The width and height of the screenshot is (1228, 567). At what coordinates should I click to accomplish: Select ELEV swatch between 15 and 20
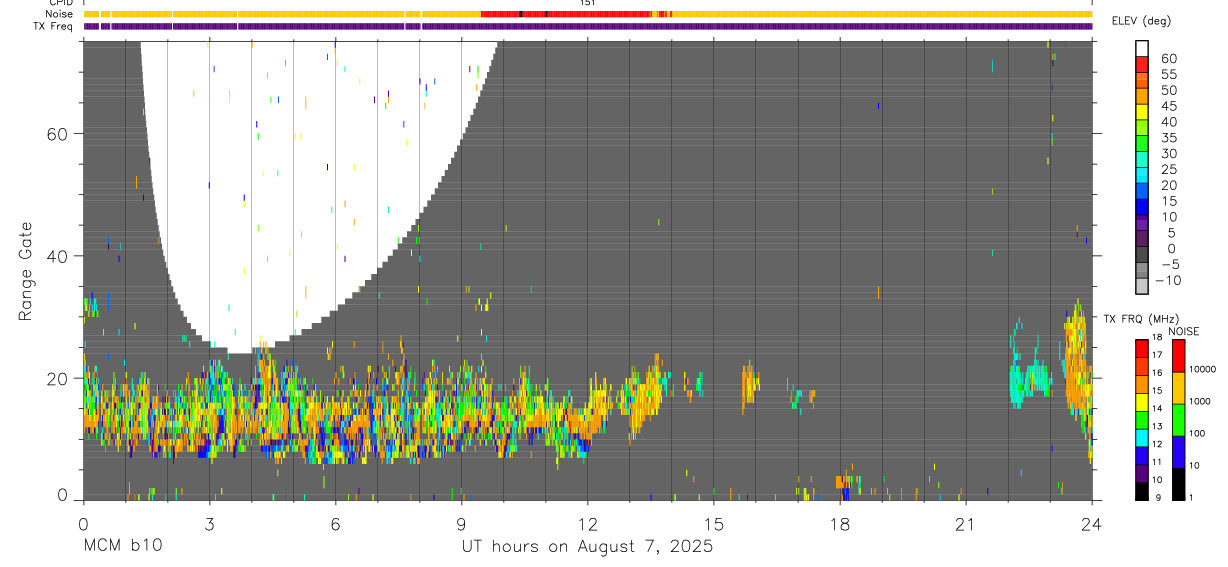1142,191
